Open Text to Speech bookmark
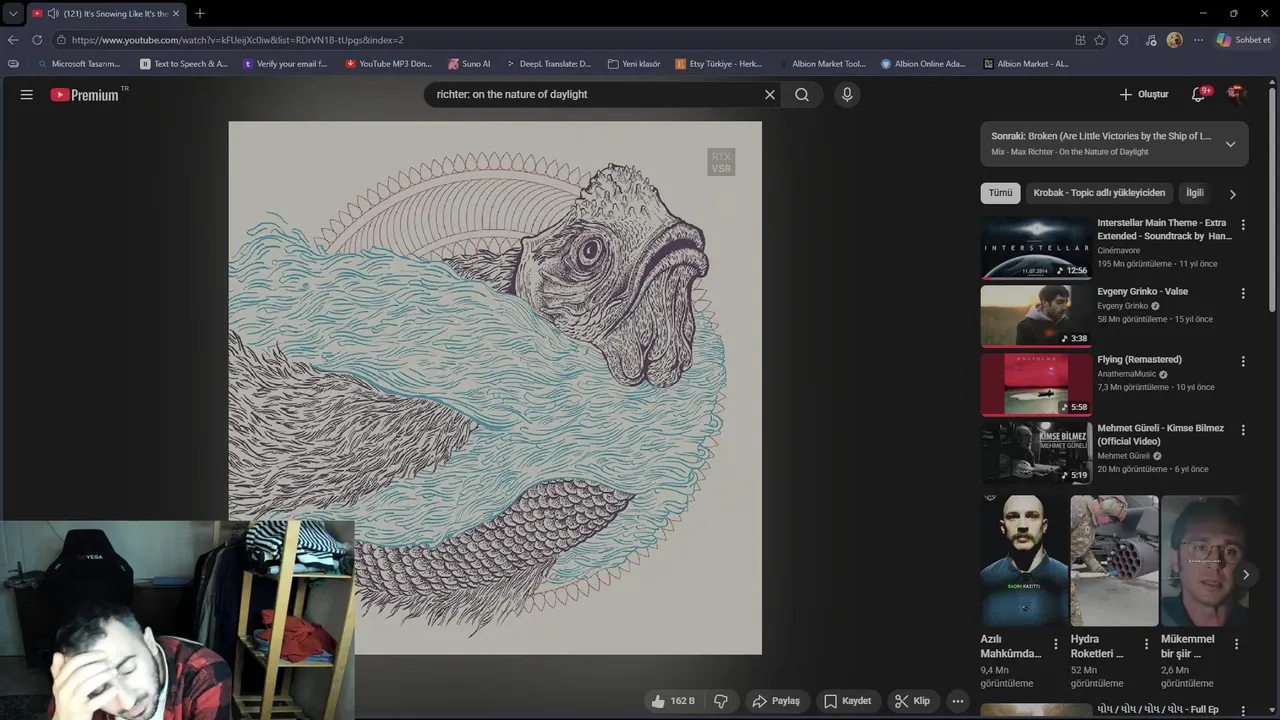Image resolution: width=1280 pixels, height=720 pixels. click(184, 64)
